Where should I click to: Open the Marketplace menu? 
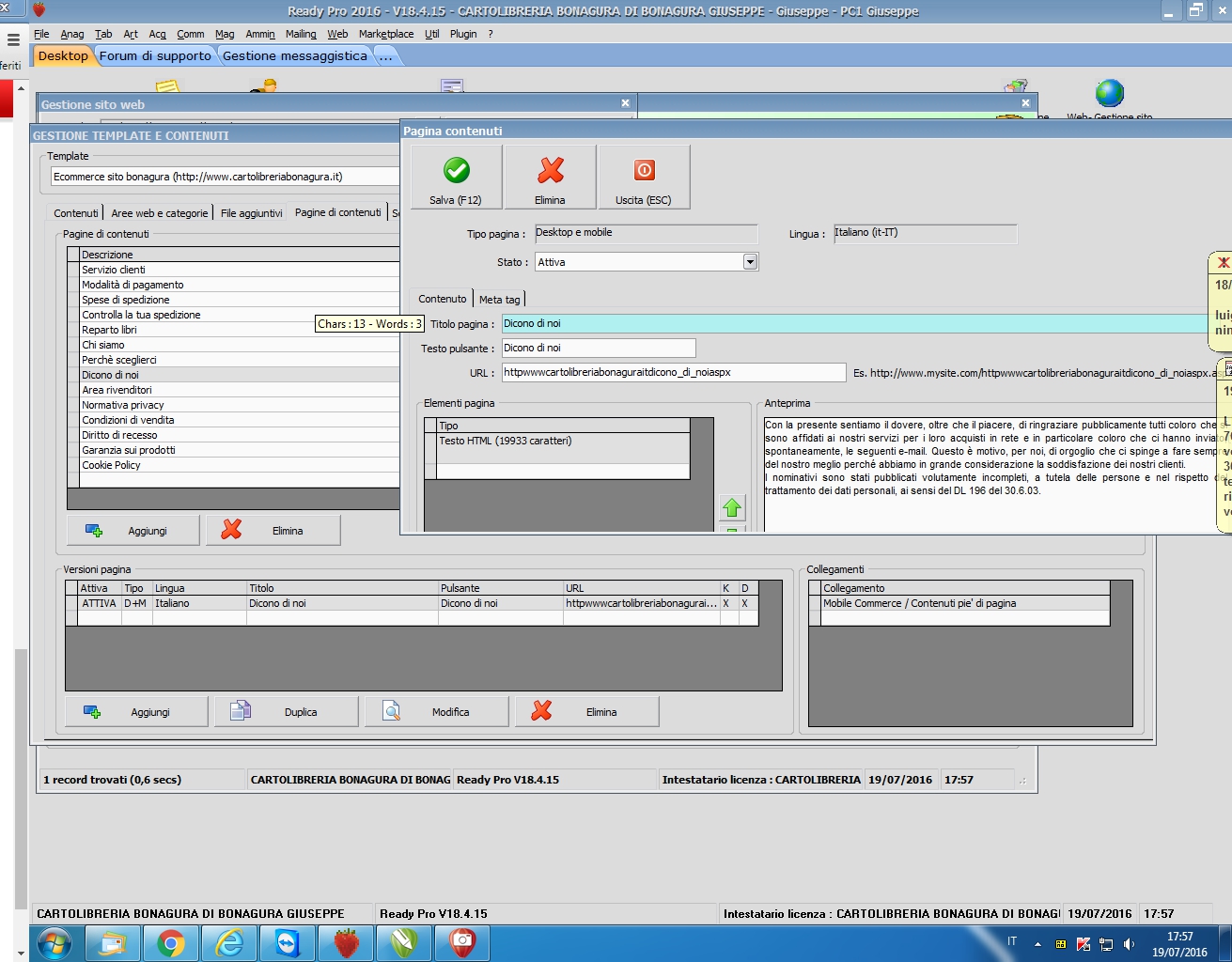(x=386, y=34)
